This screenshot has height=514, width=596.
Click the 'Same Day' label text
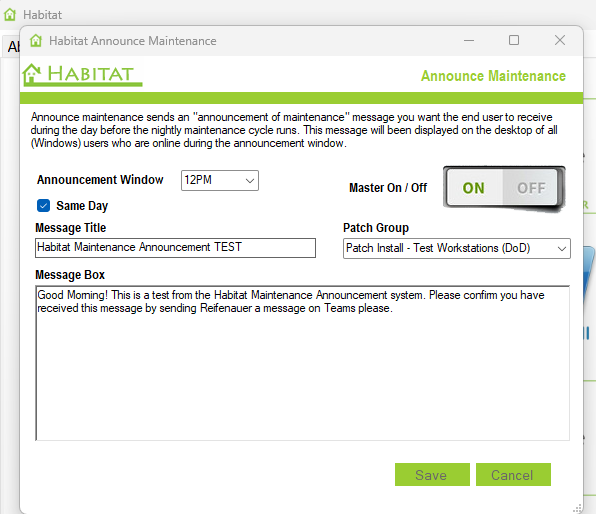click(82, 206)
